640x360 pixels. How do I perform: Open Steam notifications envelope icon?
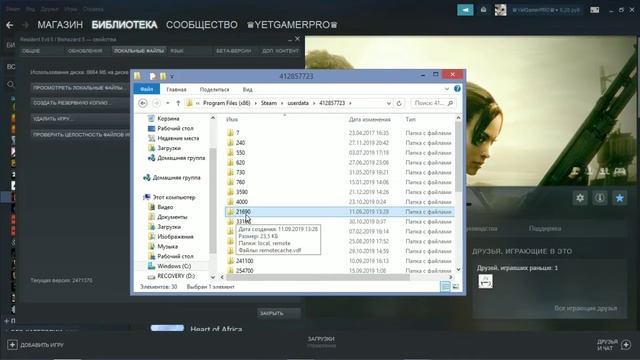click(484, 10)
